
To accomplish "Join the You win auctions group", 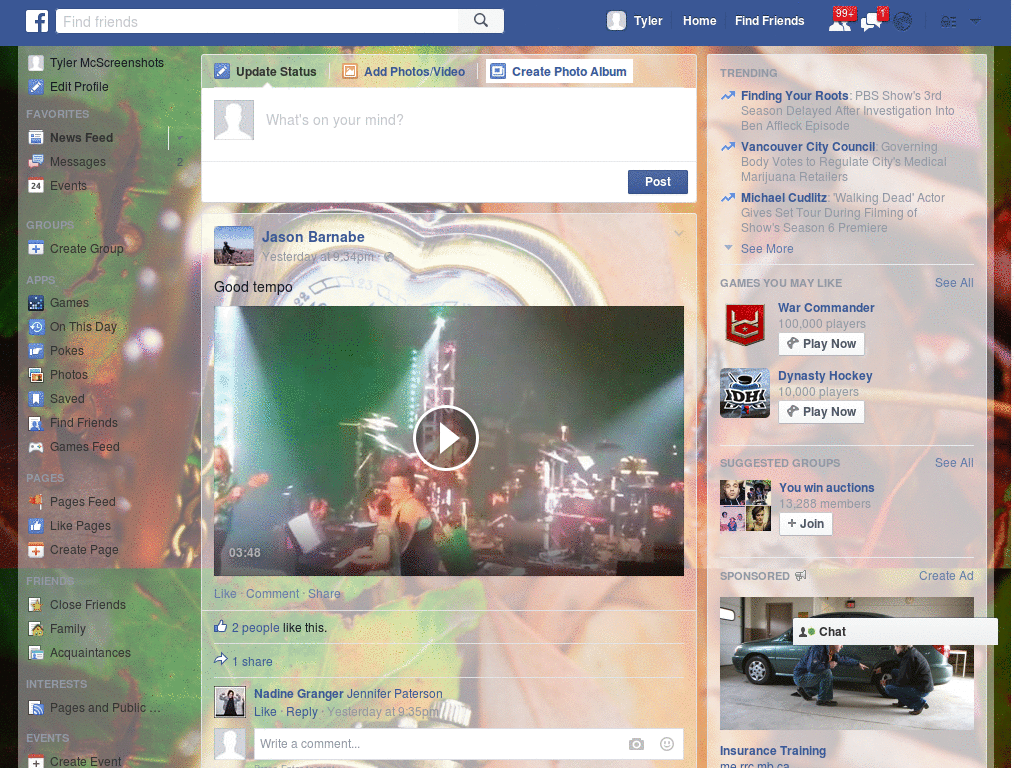I will point(806,523).
